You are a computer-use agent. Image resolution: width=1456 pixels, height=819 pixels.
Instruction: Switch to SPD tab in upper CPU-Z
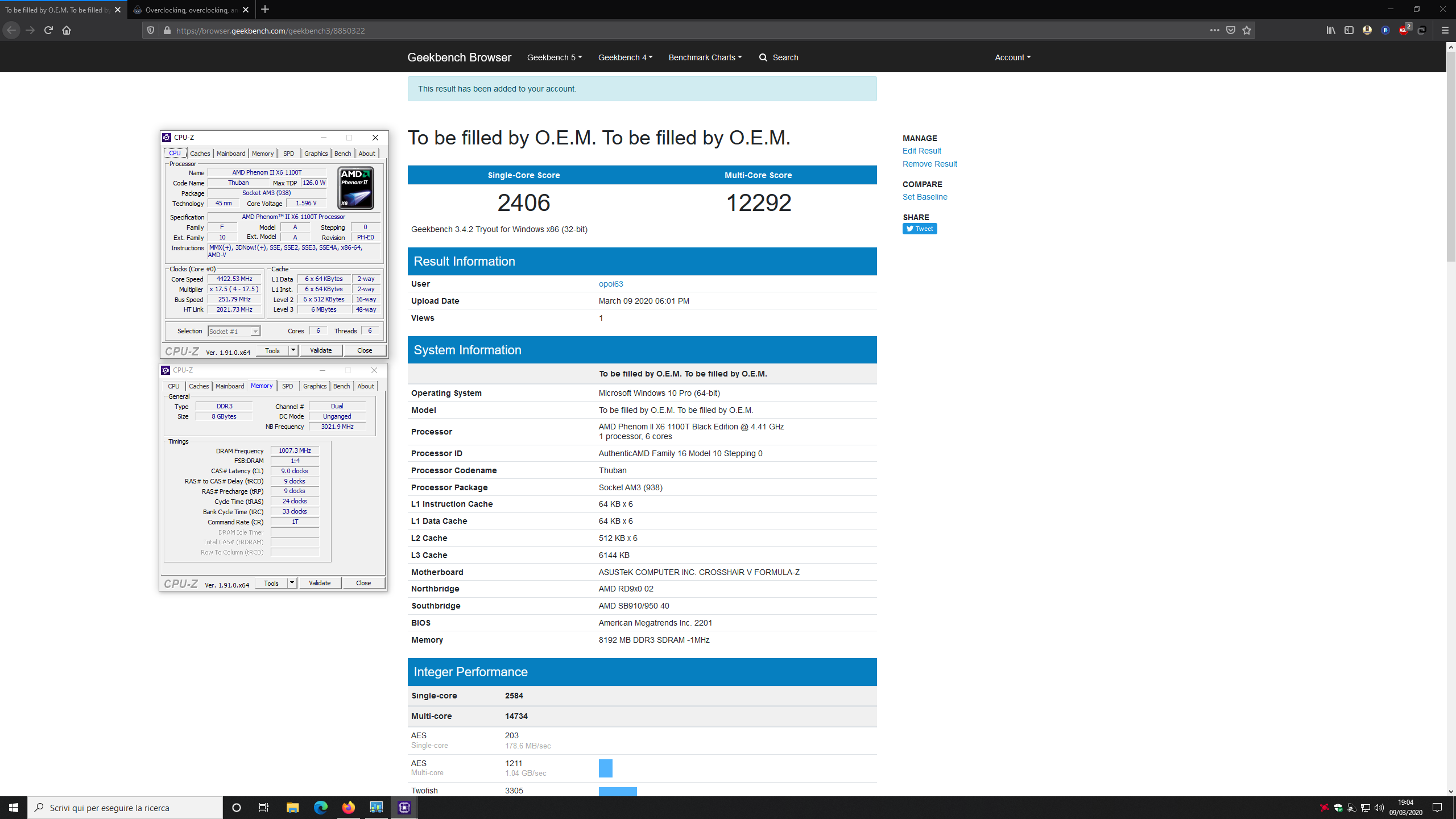289,154
